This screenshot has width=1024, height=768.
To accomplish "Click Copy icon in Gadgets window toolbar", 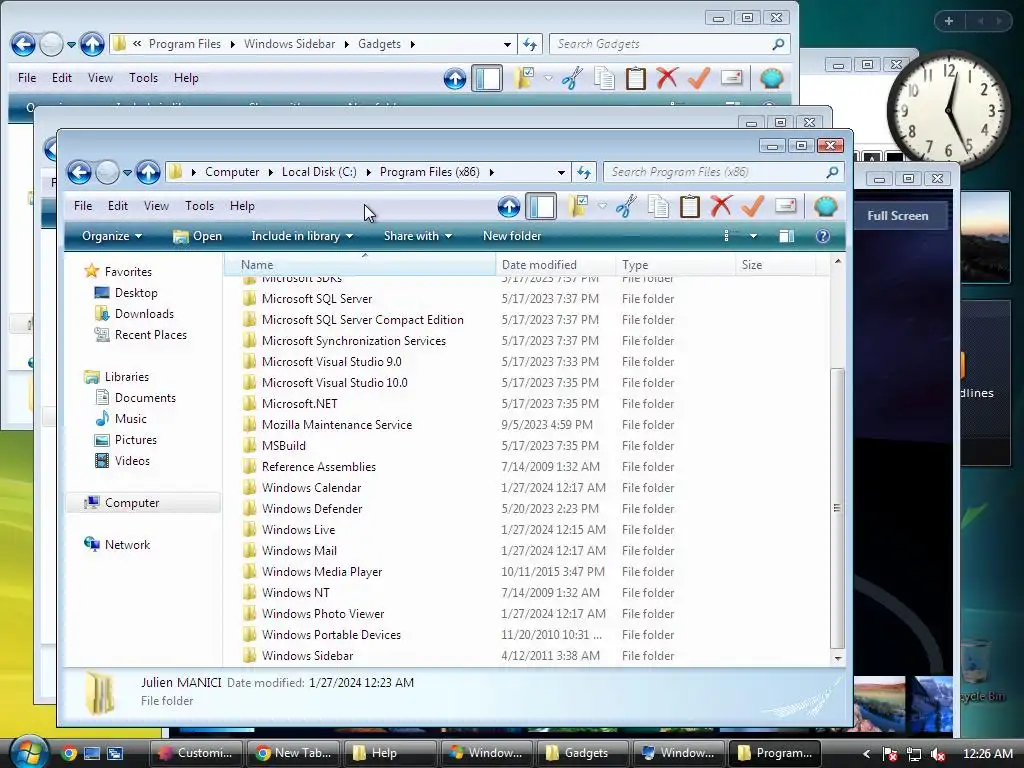I will click(604, 78).
